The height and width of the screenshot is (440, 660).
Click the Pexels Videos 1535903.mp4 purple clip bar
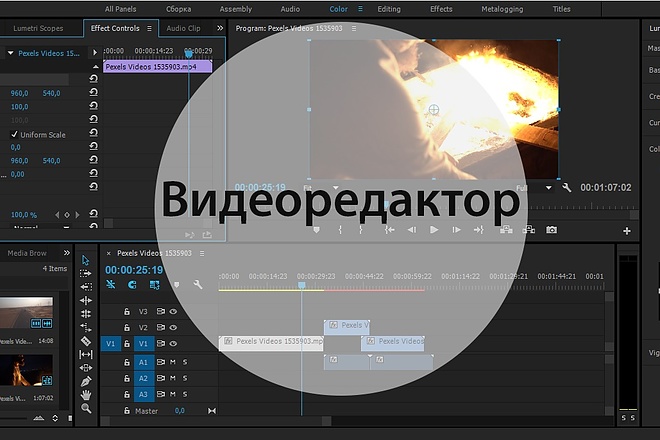pos(157,67)
